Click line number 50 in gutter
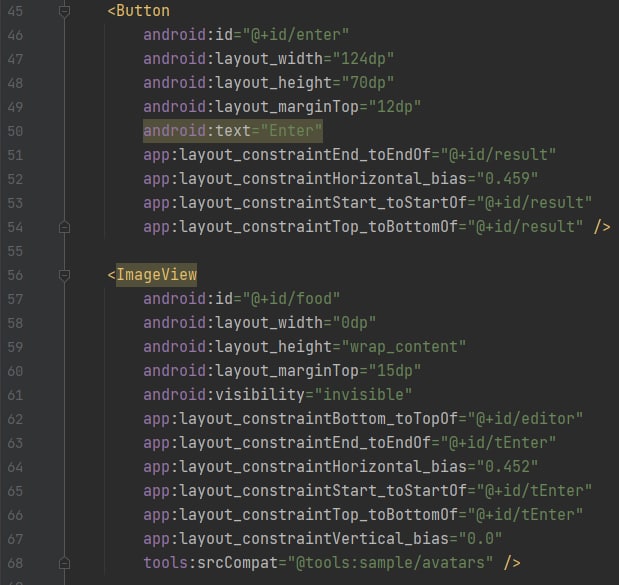 click(x=15, y=131)
